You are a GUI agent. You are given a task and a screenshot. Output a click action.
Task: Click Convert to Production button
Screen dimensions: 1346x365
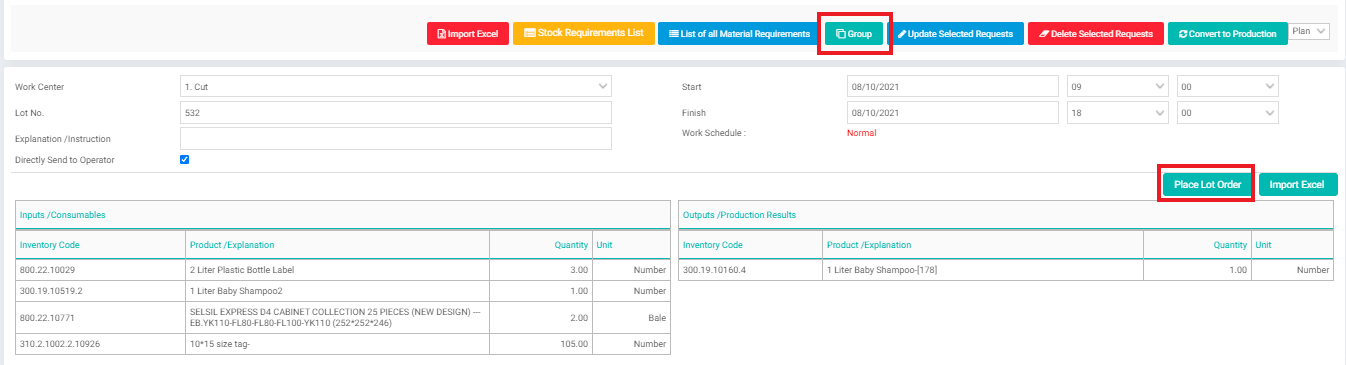click(1227, 34)
